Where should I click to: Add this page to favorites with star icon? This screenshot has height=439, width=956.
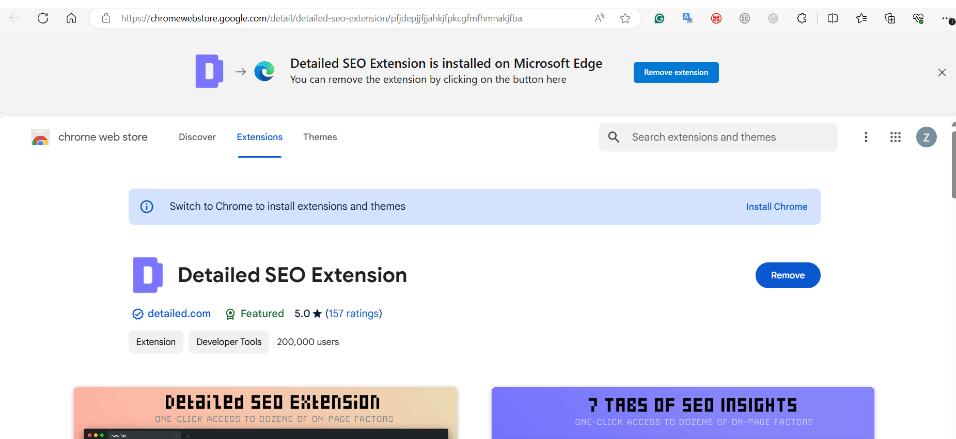(x=625, y=18)
